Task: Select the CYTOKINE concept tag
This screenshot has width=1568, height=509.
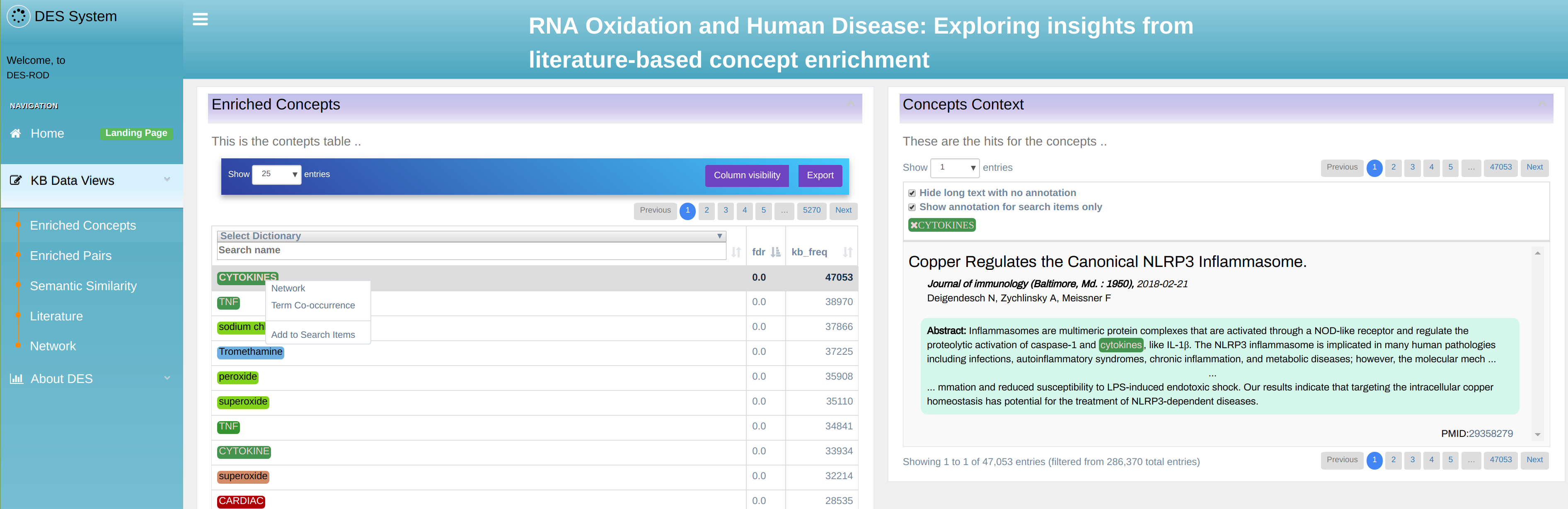Action: coord(244,452)
